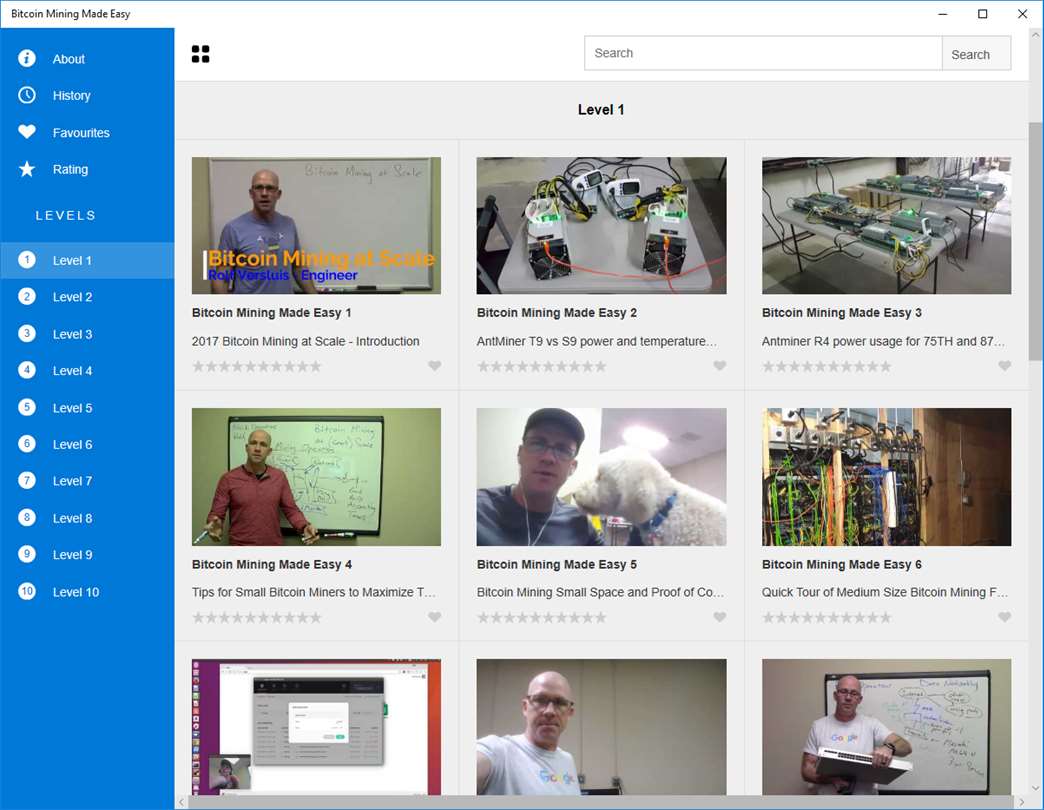Switch to Level 3
Viewport: 1044px width, 810px height.
pos(87,334)
